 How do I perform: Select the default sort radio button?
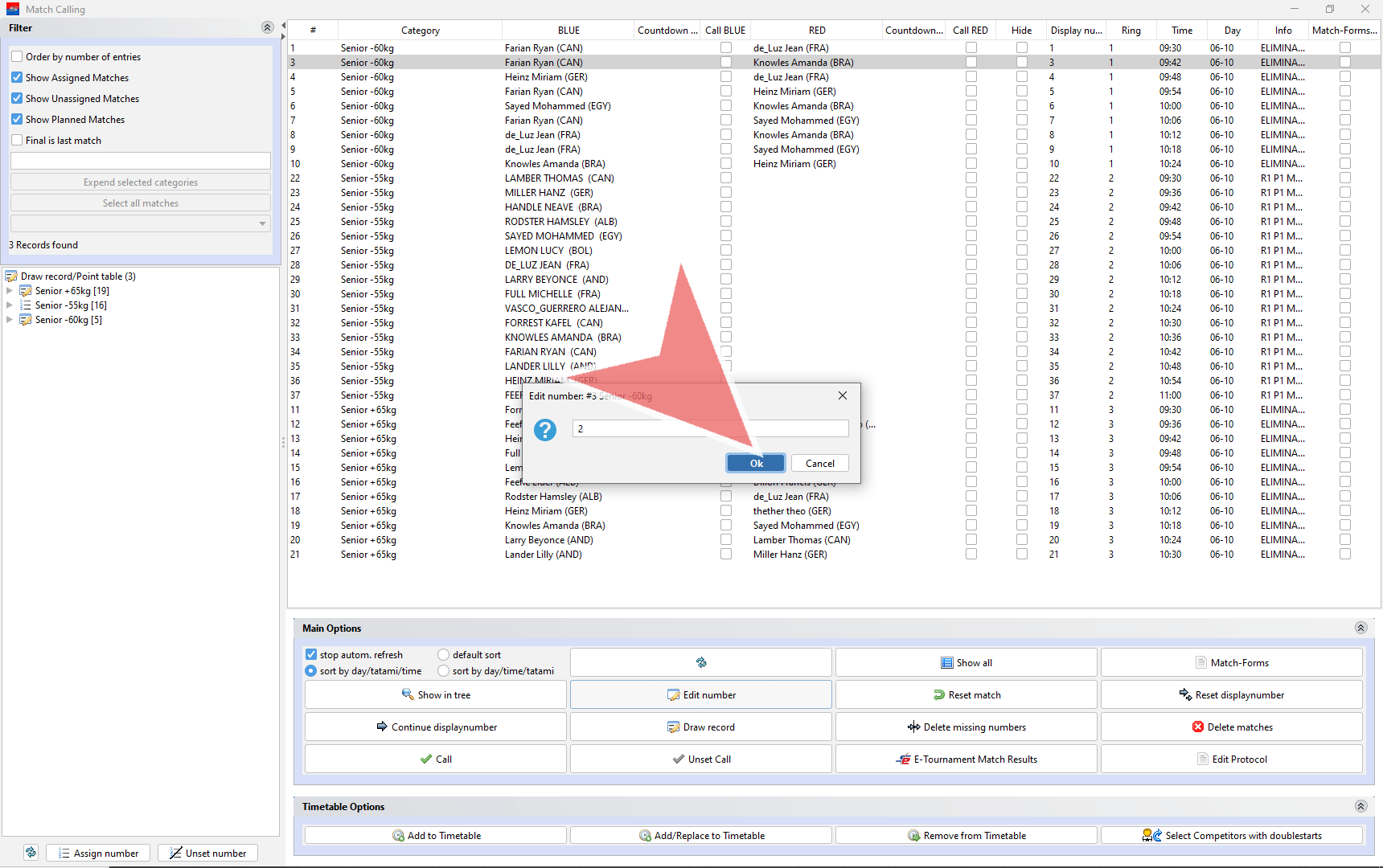(443, 654)
